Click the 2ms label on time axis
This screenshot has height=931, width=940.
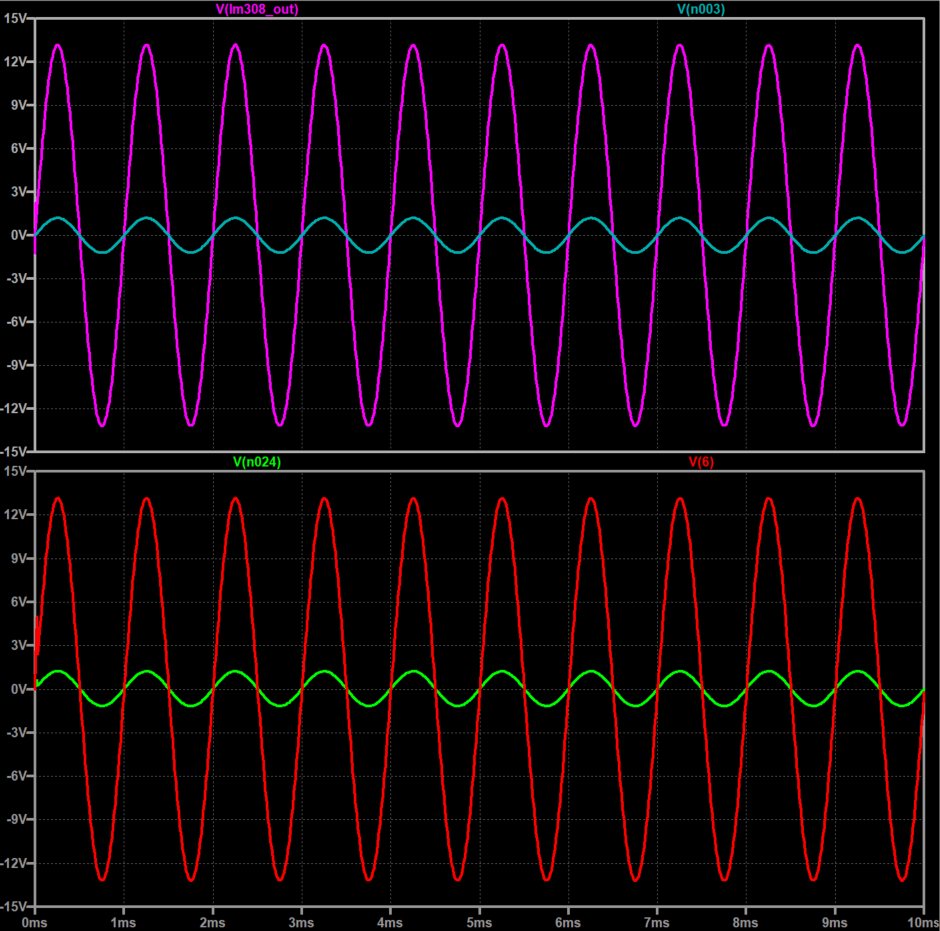point(212,923)
